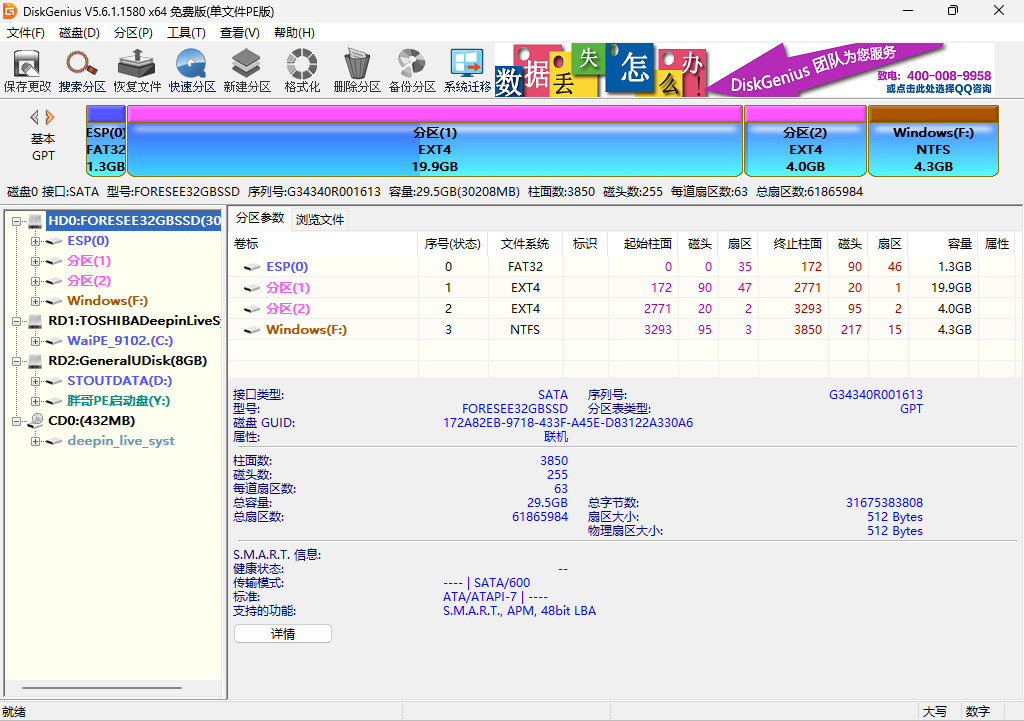Expand the 胖哥PE启动盘(Y:) node
Image resolution: width=1024 pixels, height=721 pixels.
tap(35, 401)
